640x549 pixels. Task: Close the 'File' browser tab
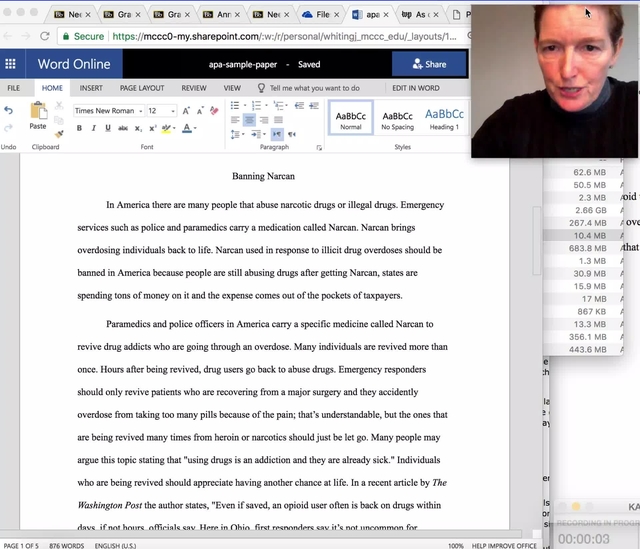pyautogui.click(x=337, y=15)
